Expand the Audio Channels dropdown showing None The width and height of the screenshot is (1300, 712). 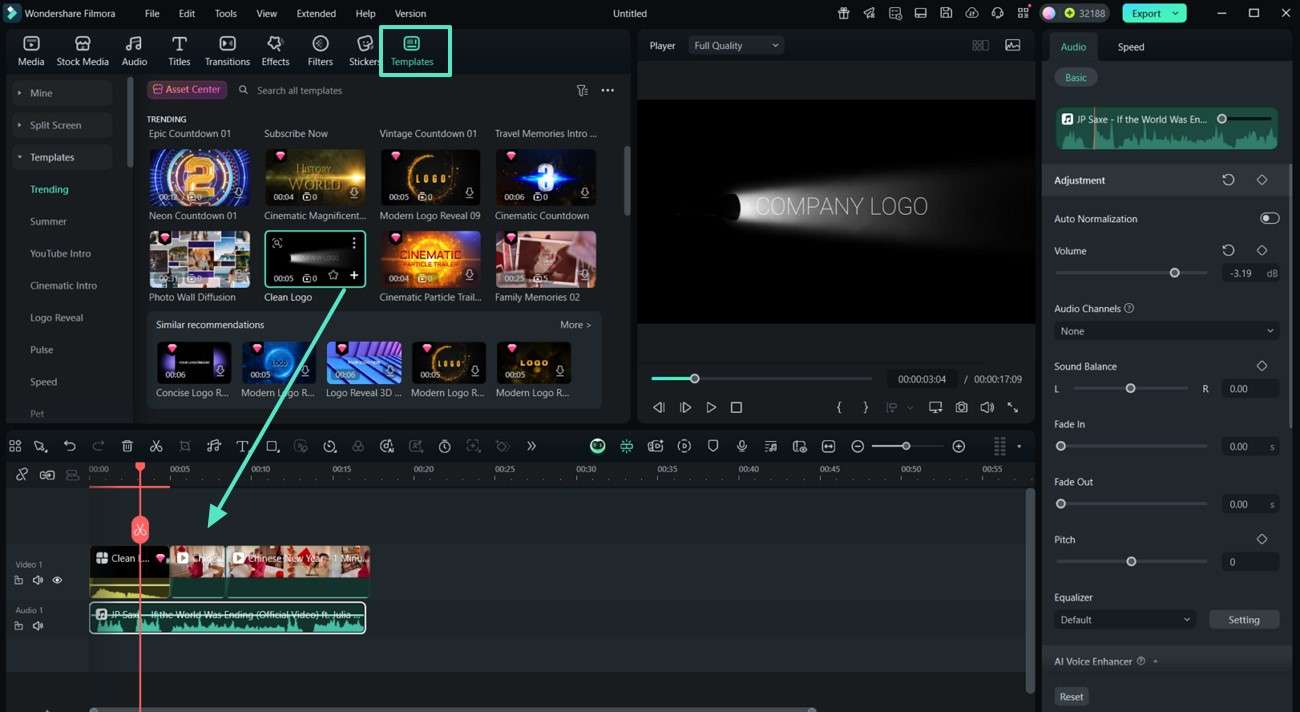[1166, 331]
